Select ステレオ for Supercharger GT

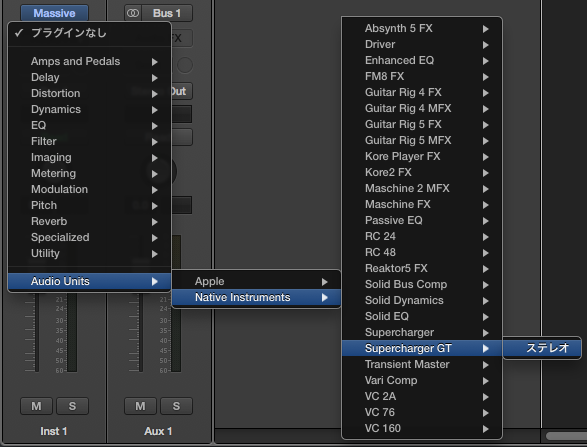(x=542, y=348)
